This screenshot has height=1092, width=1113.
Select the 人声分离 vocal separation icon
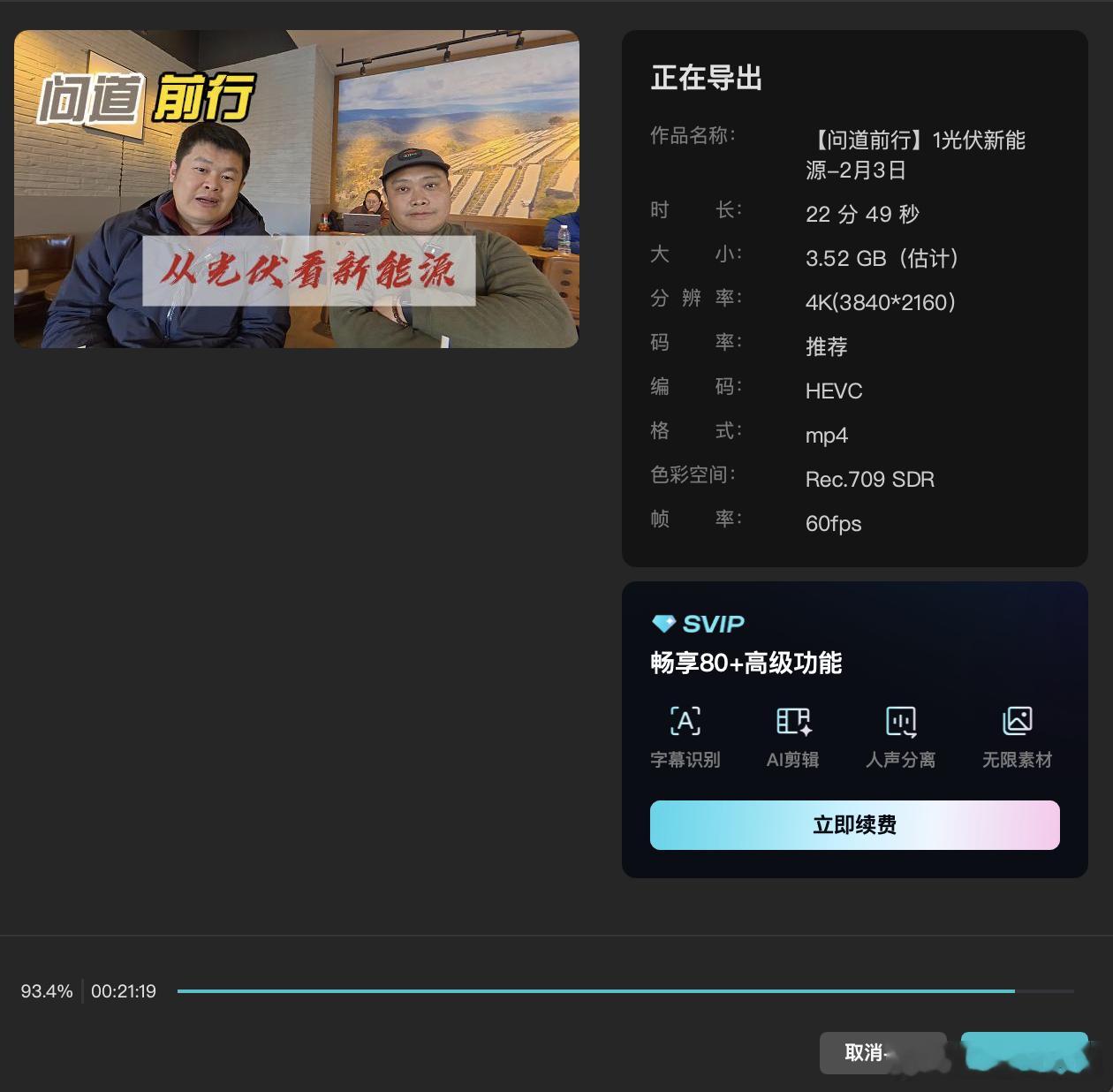click(901, 721)
